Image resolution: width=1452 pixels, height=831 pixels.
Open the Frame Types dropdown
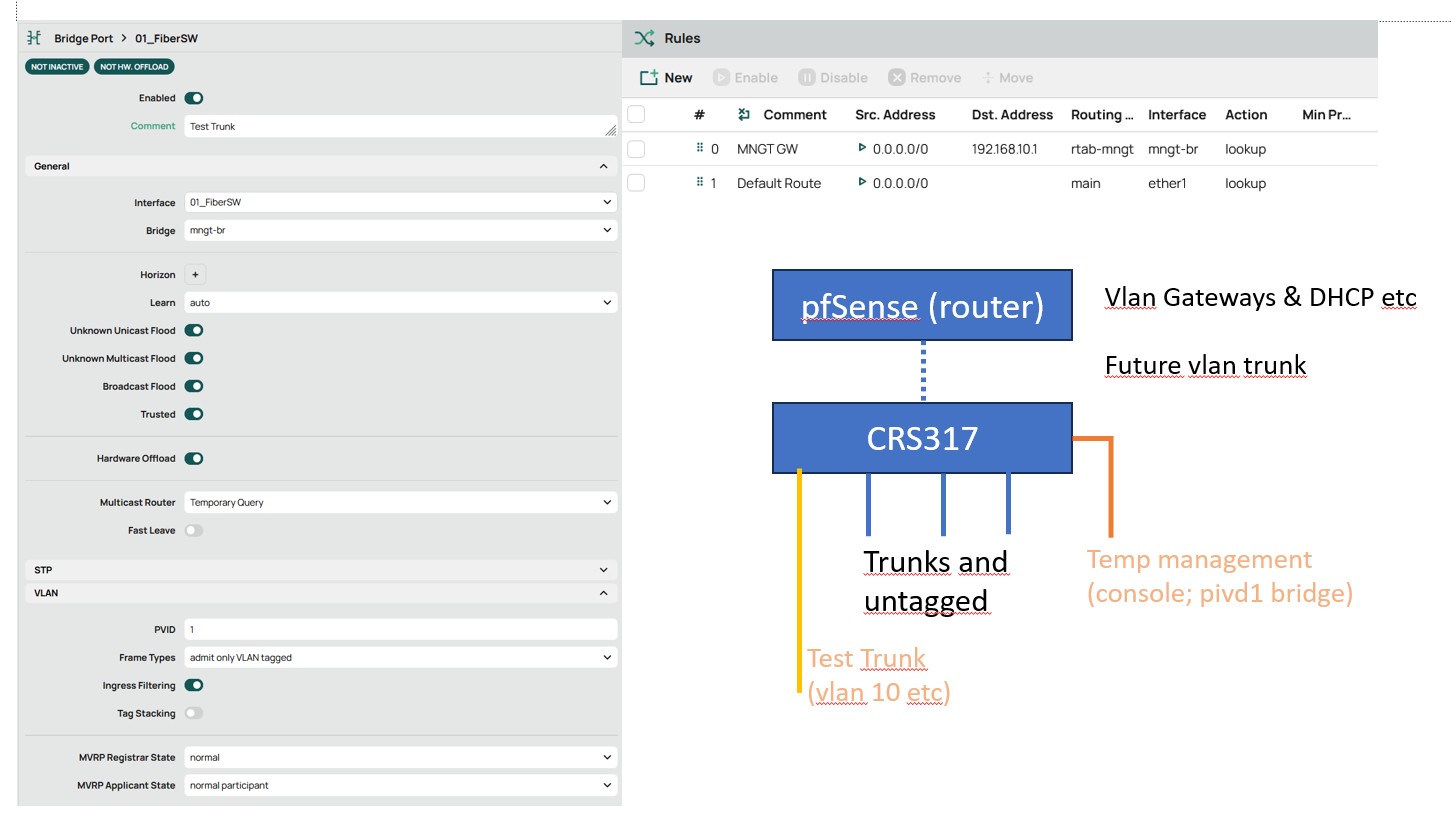(x=401, y=657)
